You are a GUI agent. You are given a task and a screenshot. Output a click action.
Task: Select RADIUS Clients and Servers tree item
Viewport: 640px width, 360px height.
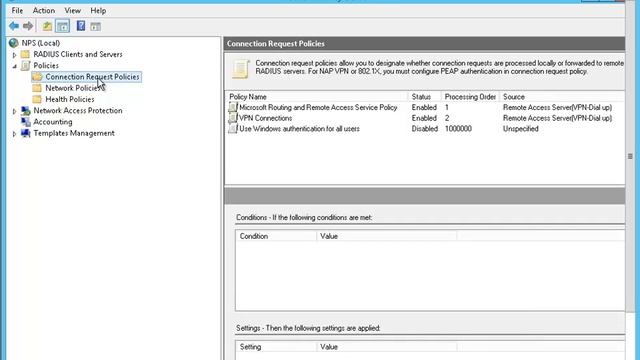pos(78,54)
